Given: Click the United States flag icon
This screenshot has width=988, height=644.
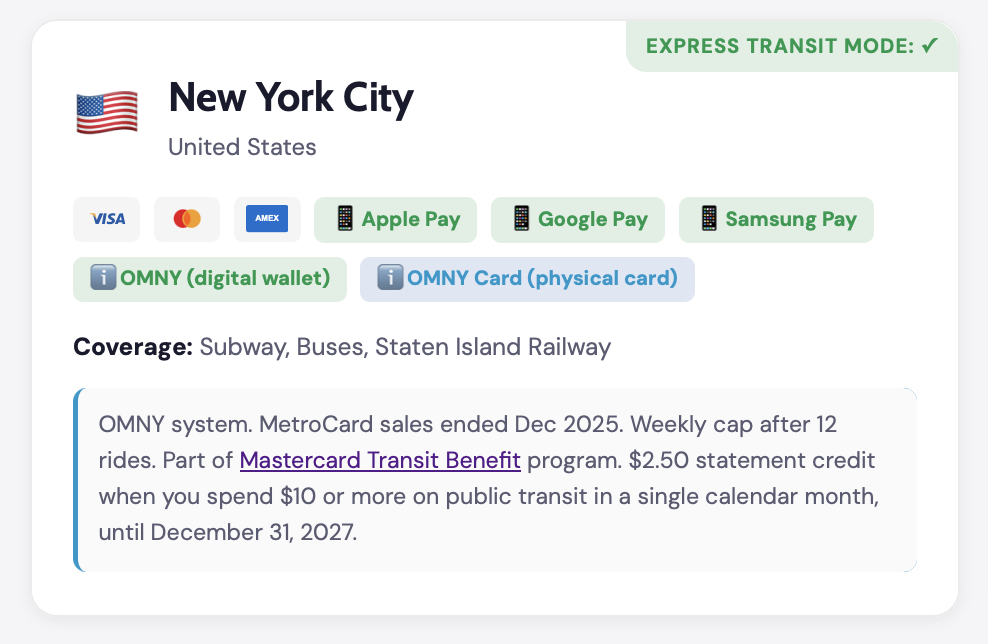Looking at the screenshot, I should coord(107,112).
